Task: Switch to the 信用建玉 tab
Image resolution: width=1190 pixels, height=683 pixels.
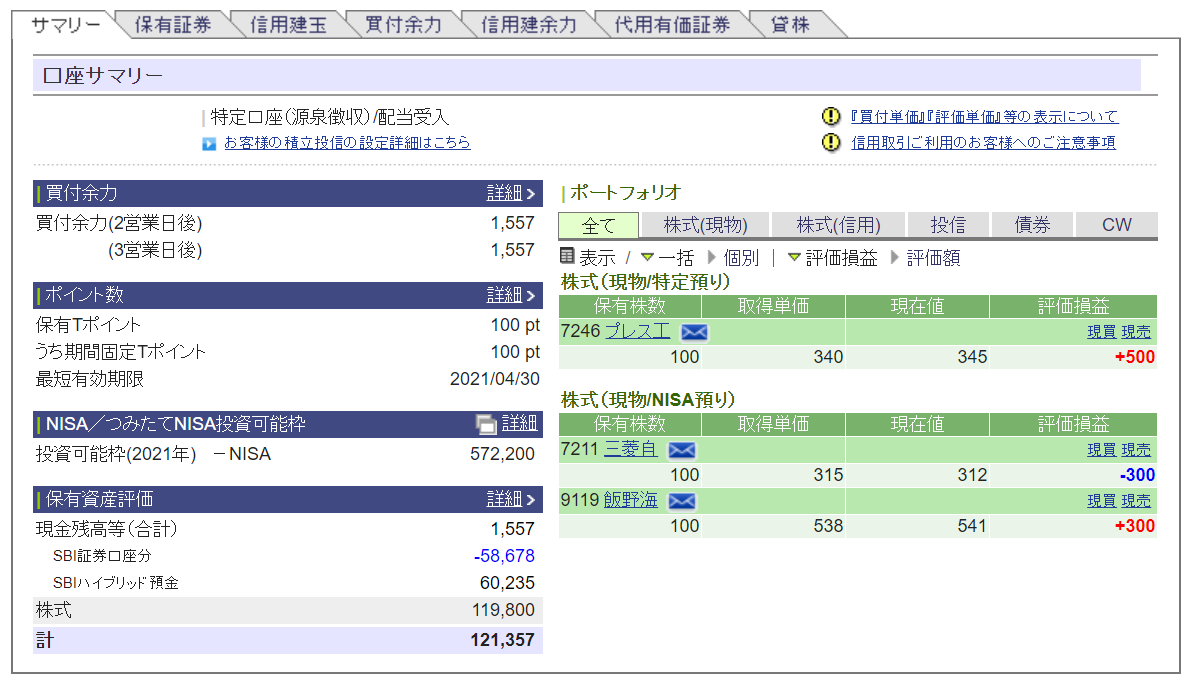Action: point(288,25)
